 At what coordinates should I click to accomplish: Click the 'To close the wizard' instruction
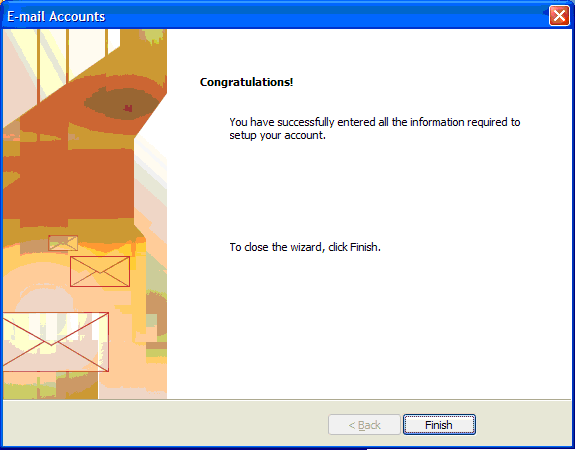275,247
